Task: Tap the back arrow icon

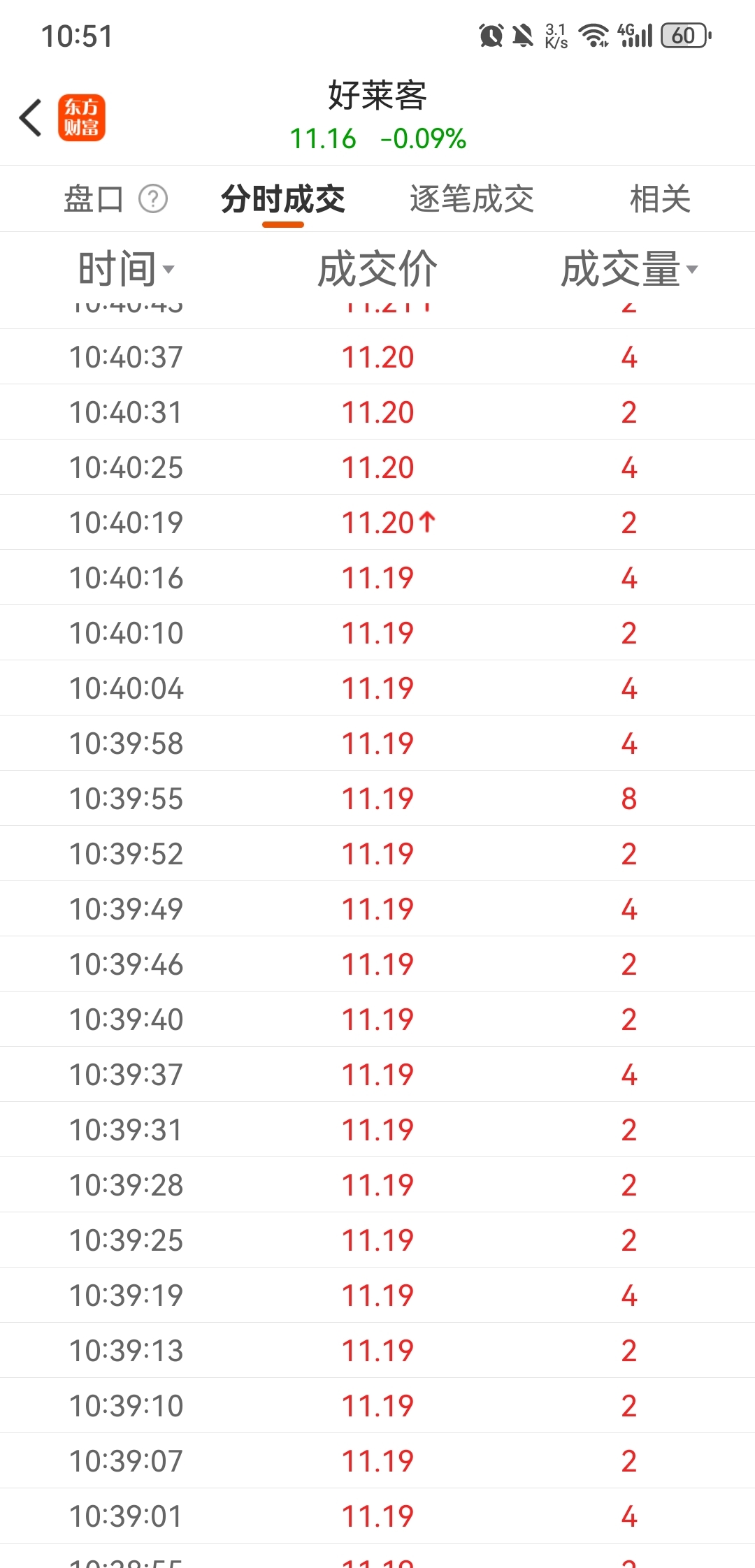Action: 31,117
